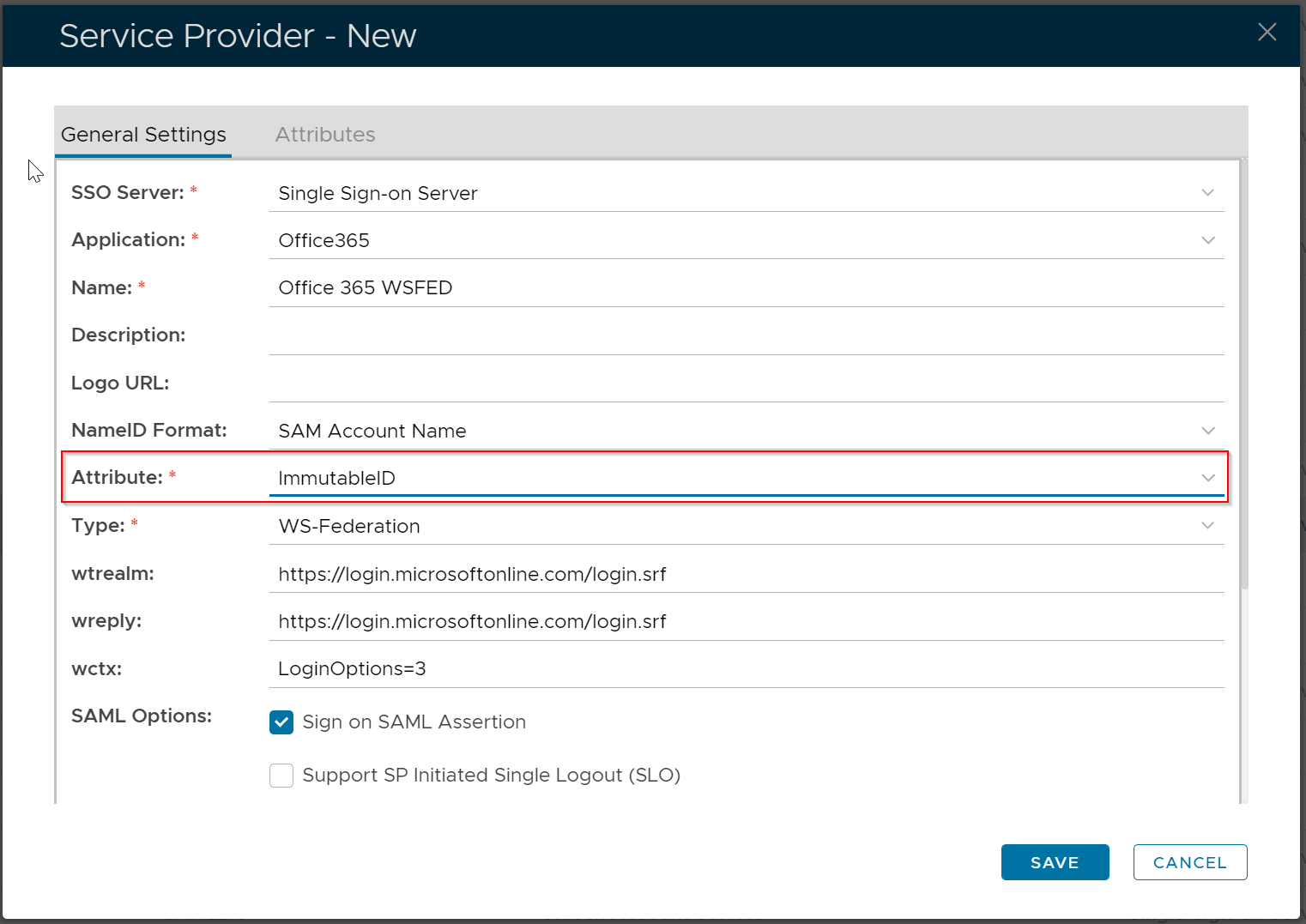Expand the SSO Server dropdown
The image size is (1306, 924).
(1207, 193)
